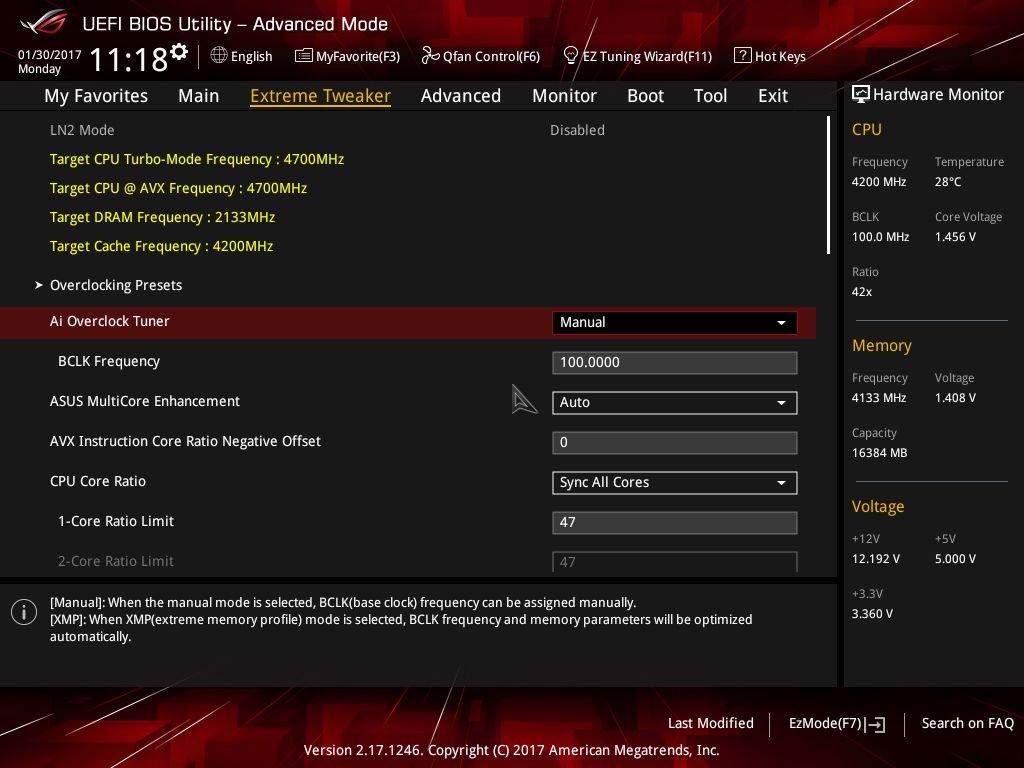Click CPU Core Voltage 1.456 V value
The height and width of the screenshot is (768, 1024).
click(955, 237)
